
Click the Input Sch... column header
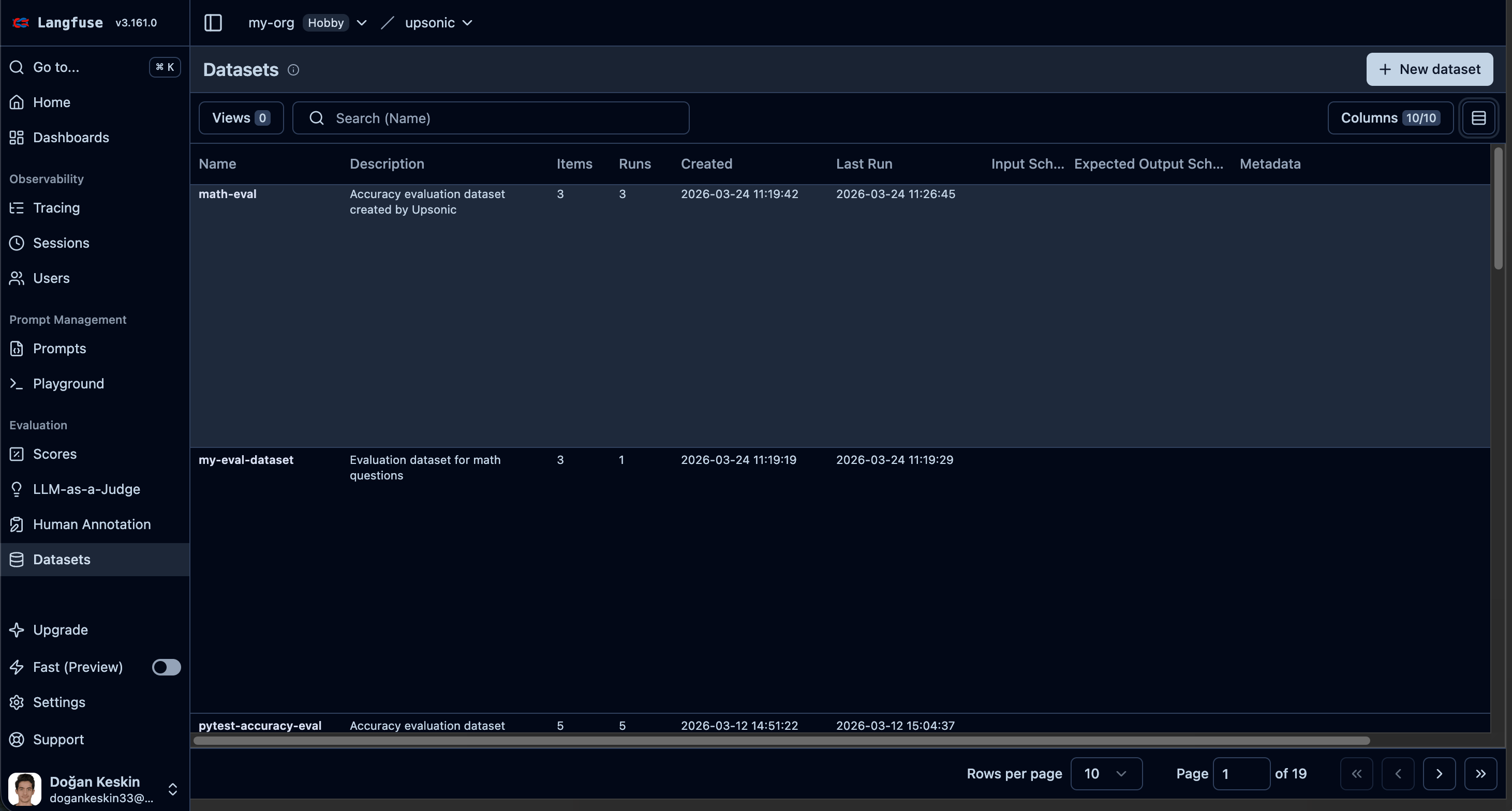[1027, 164]
